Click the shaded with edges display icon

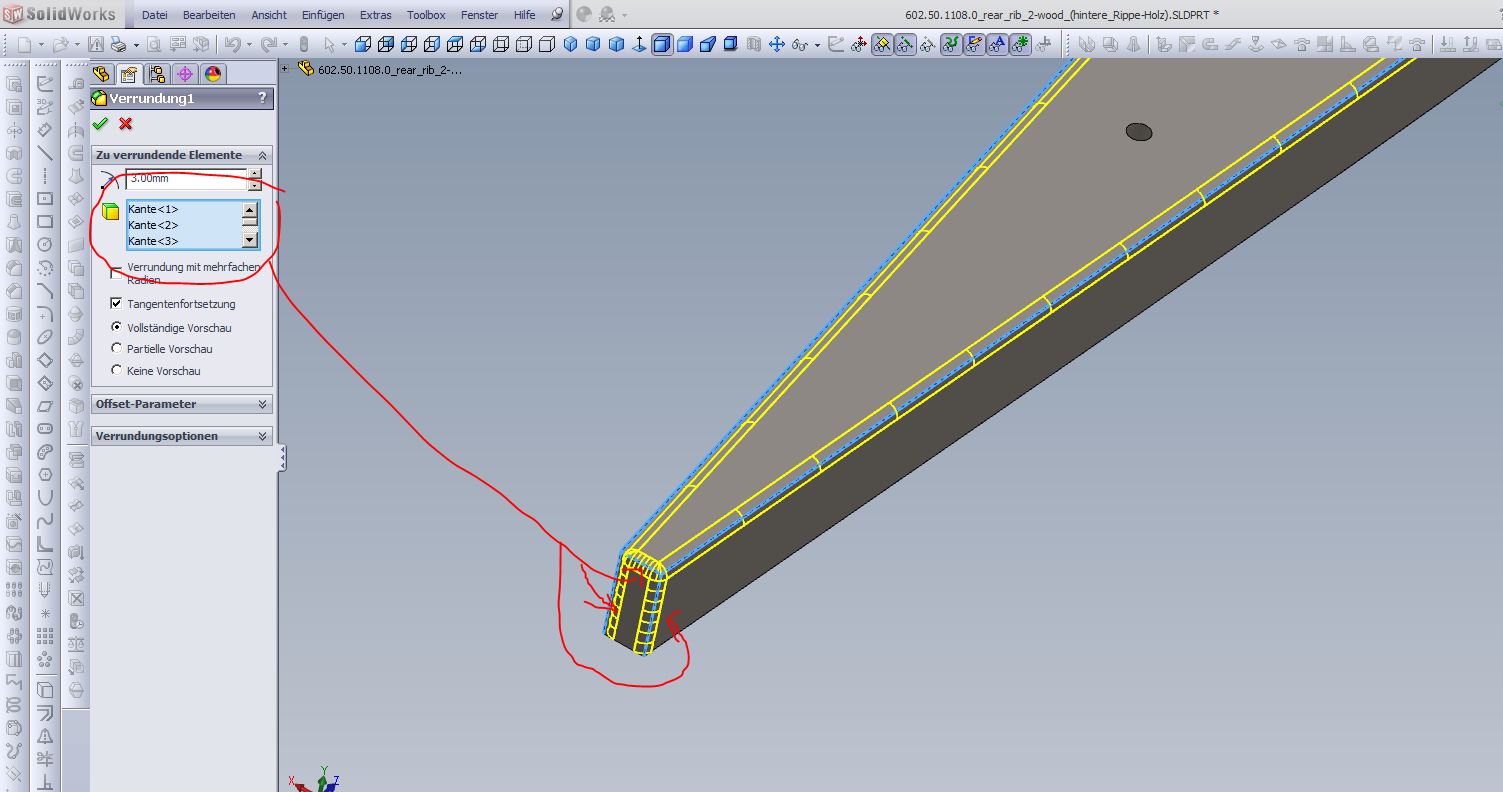tap(662, 44)
